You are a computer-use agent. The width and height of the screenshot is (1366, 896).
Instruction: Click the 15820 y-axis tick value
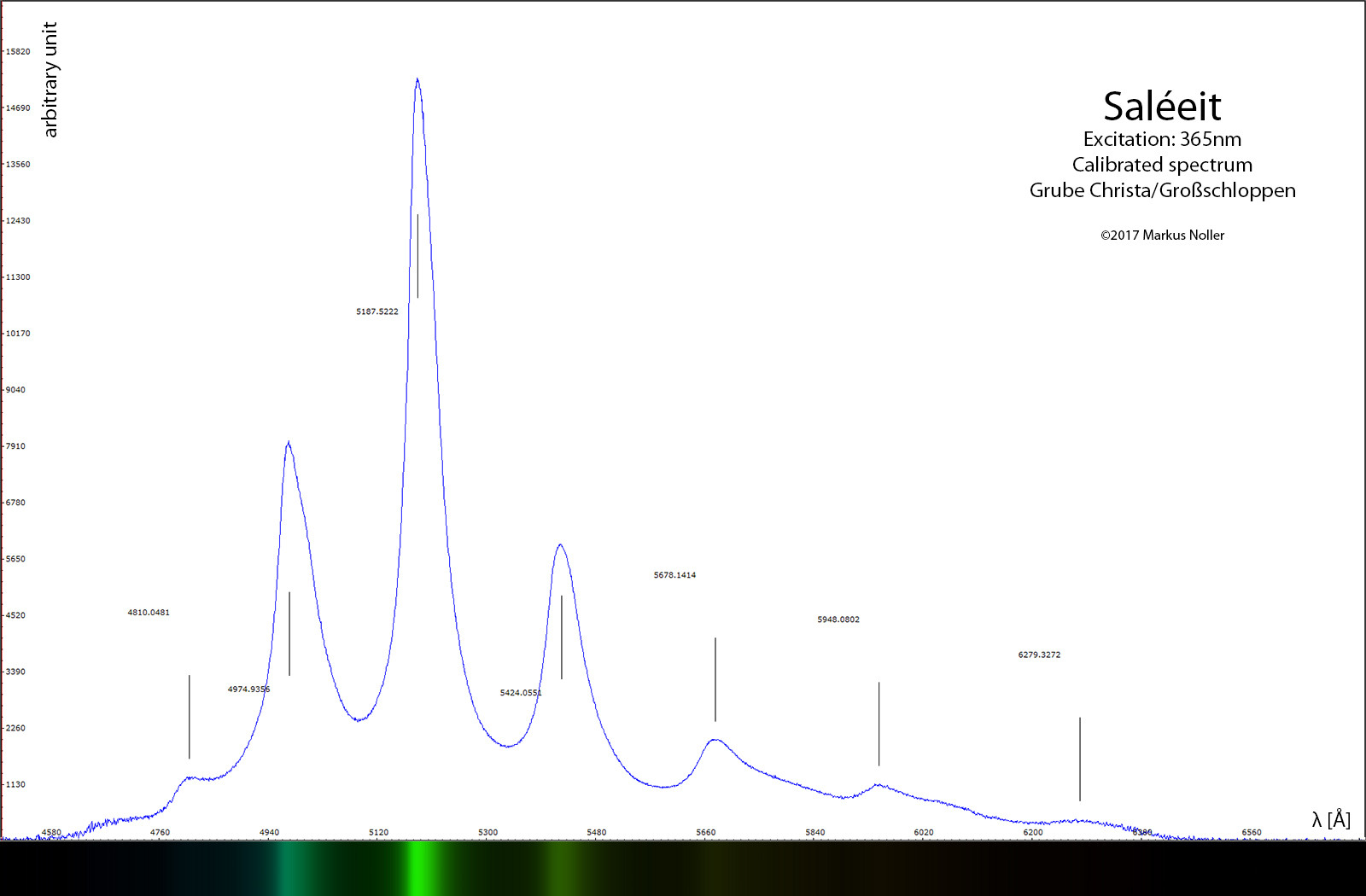18,52
